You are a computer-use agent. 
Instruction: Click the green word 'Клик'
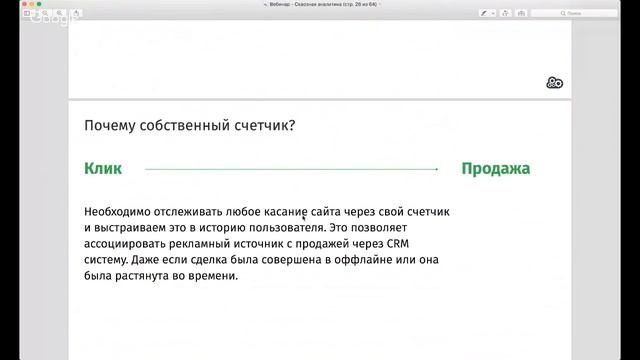[103, 169]
